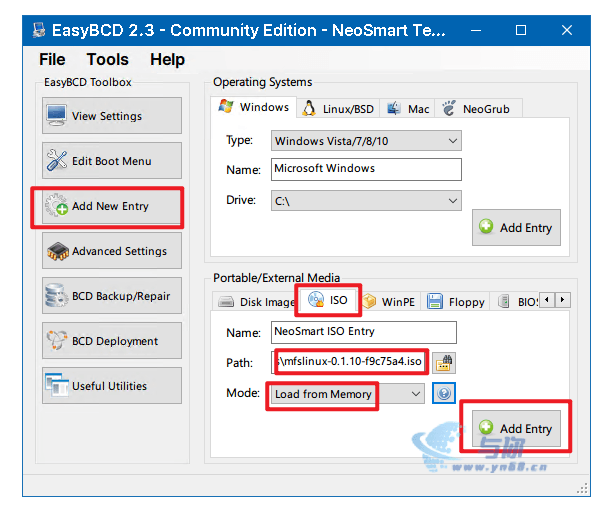Switch to the Linux/BSD tab

(338, 109)
